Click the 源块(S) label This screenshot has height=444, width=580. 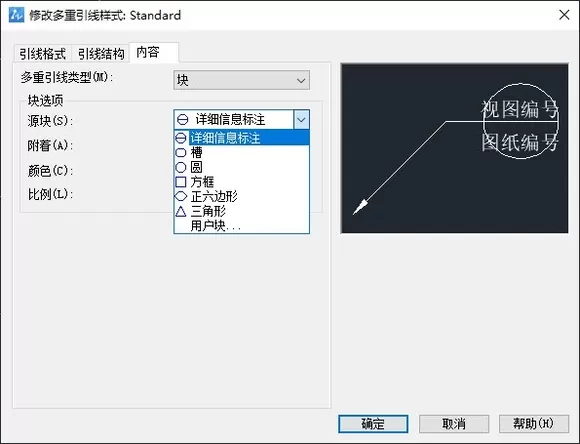50,121
